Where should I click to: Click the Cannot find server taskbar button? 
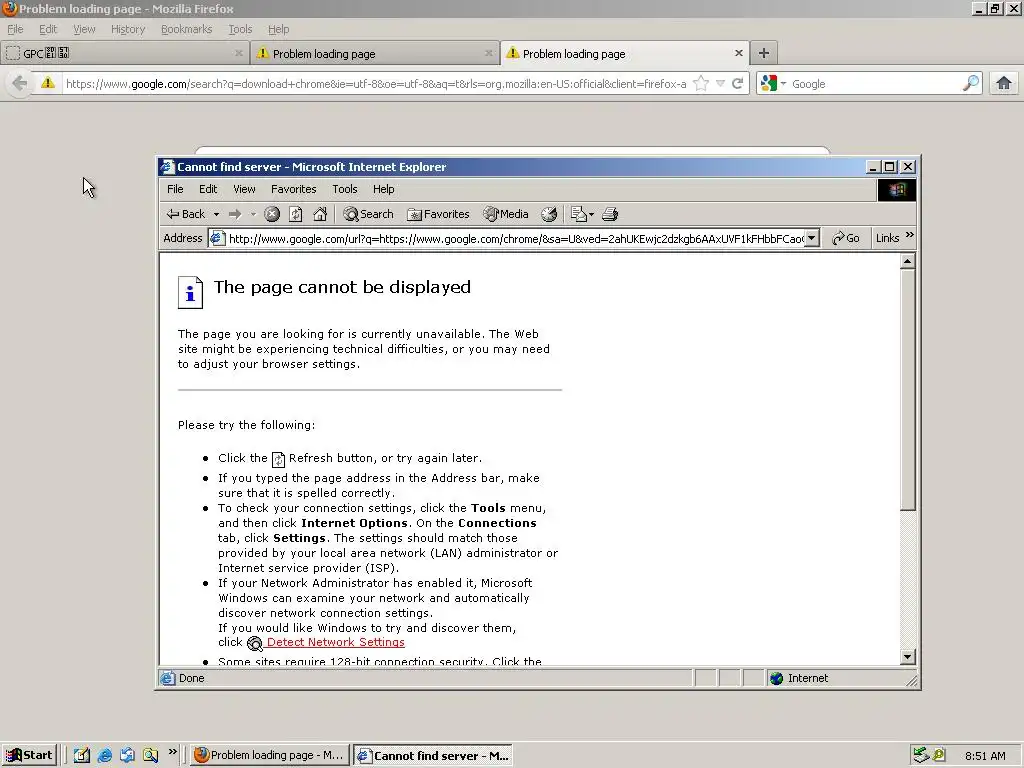click(x=432, y=756)
